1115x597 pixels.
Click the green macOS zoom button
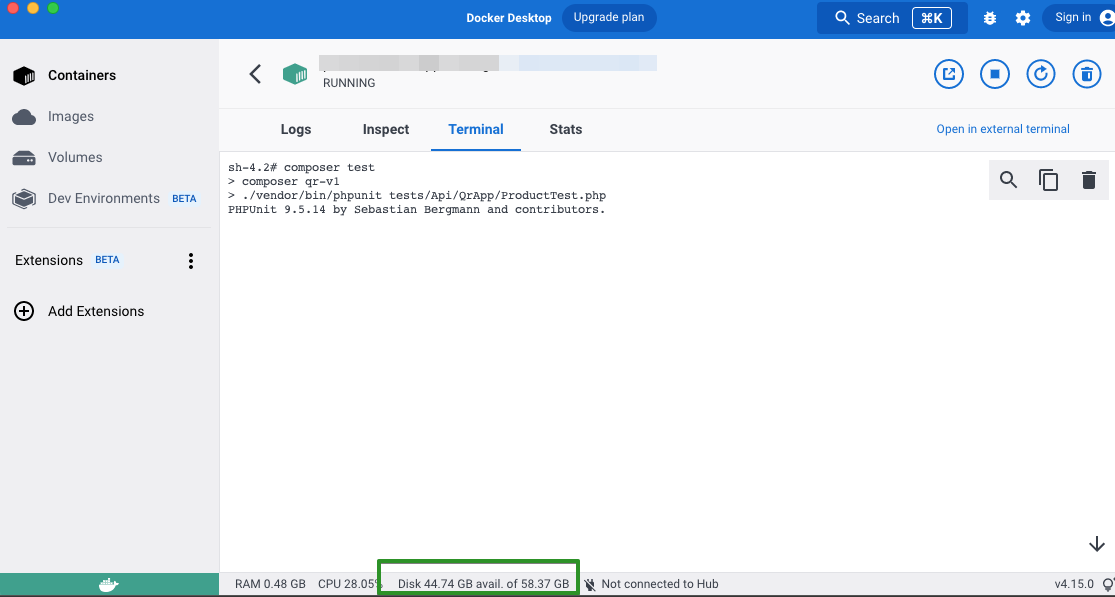(x=53, y=9)
